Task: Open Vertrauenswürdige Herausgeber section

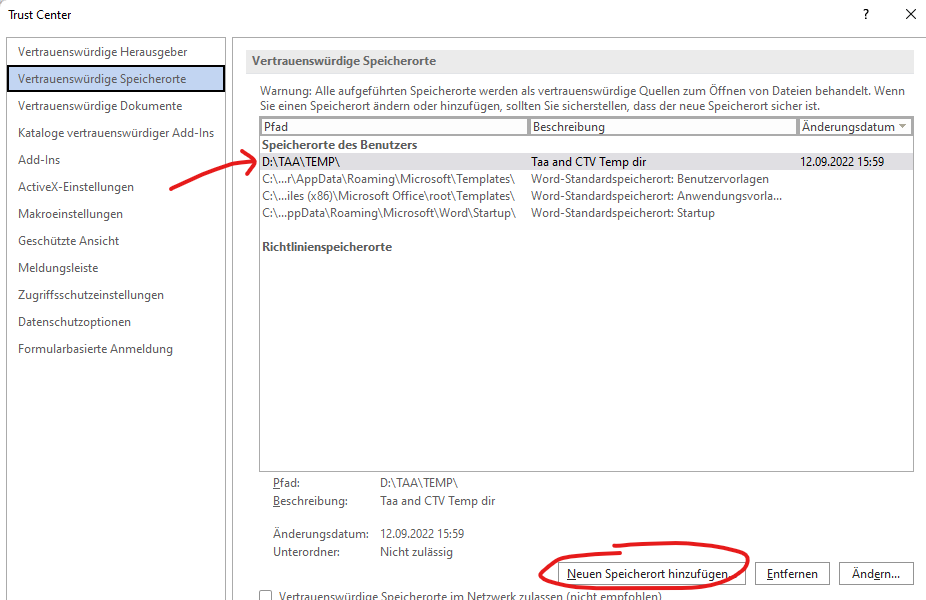Action: tap(102, 51)
